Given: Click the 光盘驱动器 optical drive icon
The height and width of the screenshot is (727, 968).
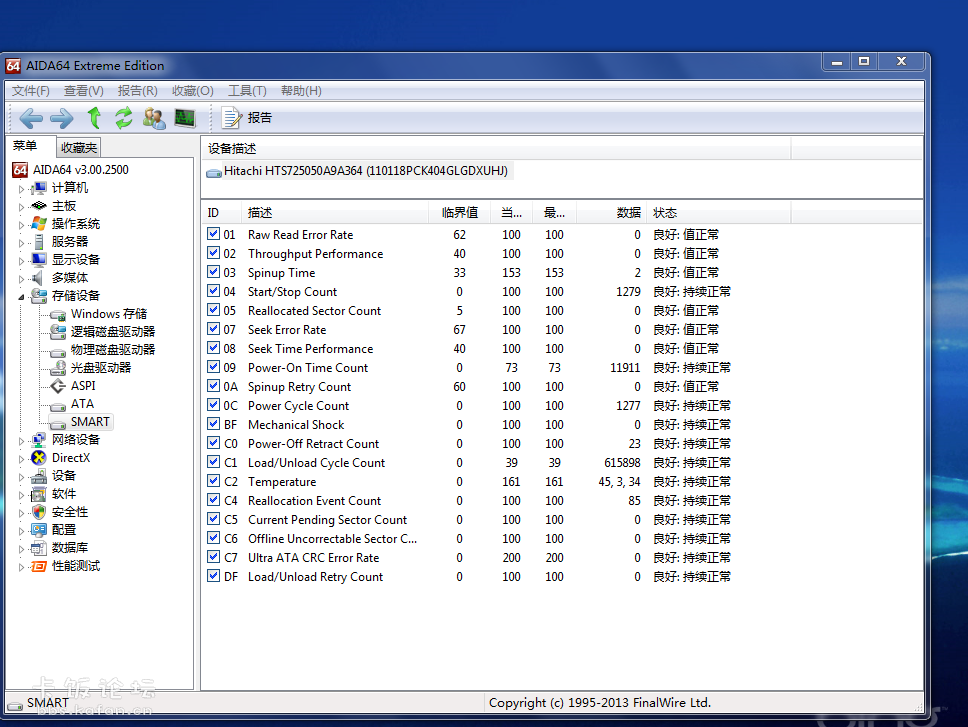Looking at the screenshot, I should pos(58,368).
